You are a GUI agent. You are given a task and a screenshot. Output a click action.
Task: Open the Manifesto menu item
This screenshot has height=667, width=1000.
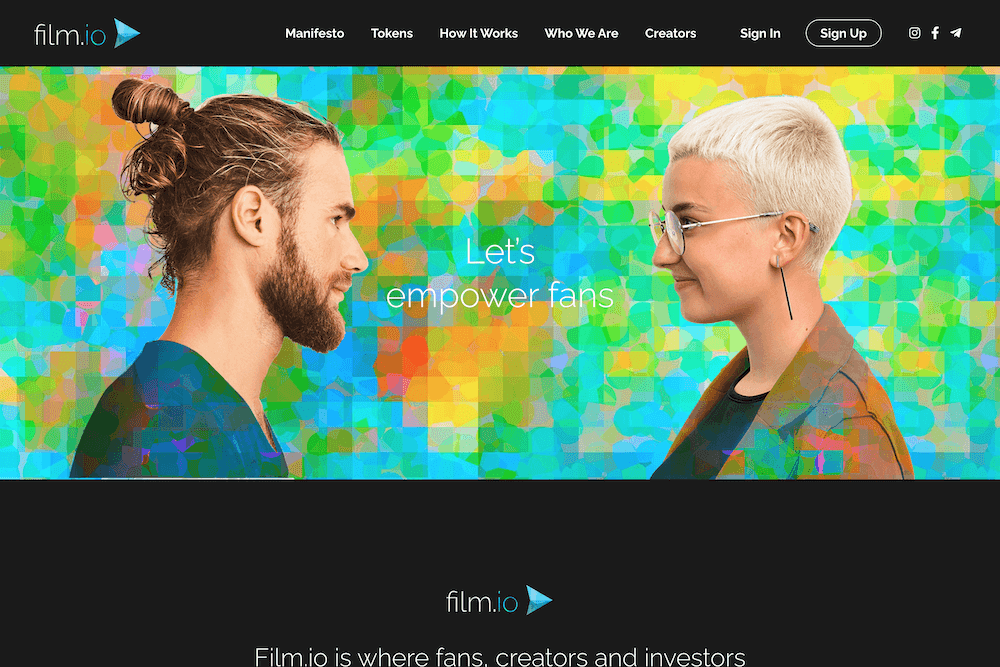[x=314, y=33]
